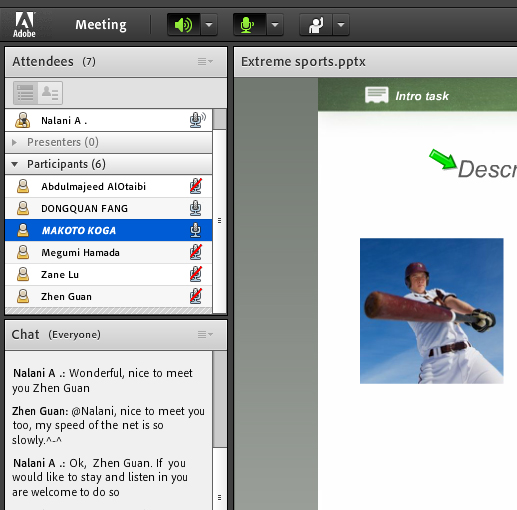Click Zane Lu's muted microphone icon
The height and width of the screenshot is (510, 517).
196,274
